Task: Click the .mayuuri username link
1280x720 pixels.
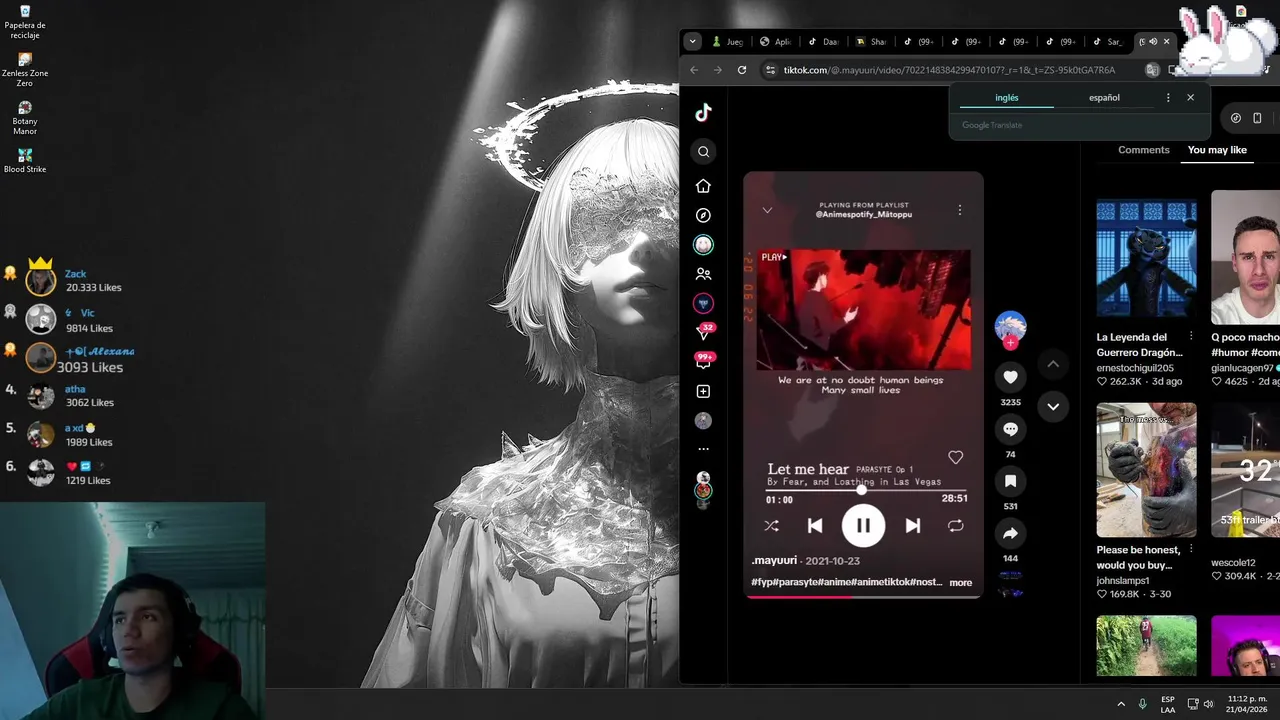Action: pyautogui.click(x=774, y=561)
